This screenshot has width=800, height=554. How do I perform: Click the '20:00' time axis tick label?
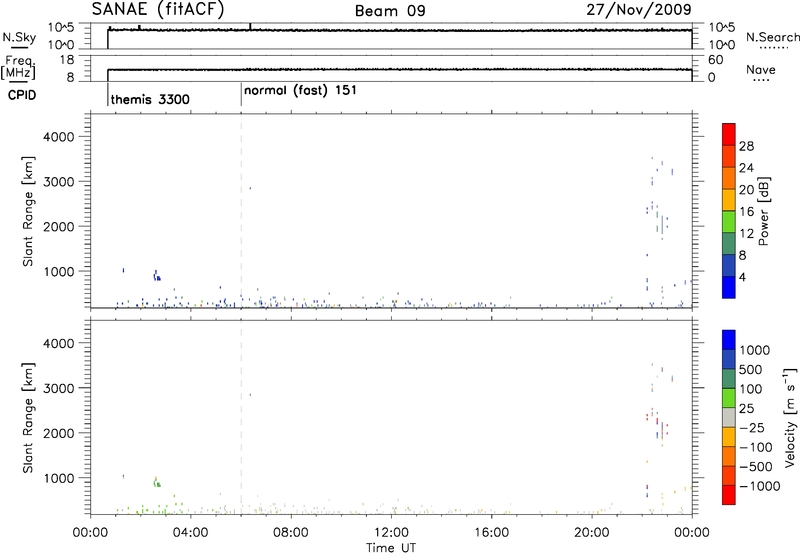[x=592, y=533]
